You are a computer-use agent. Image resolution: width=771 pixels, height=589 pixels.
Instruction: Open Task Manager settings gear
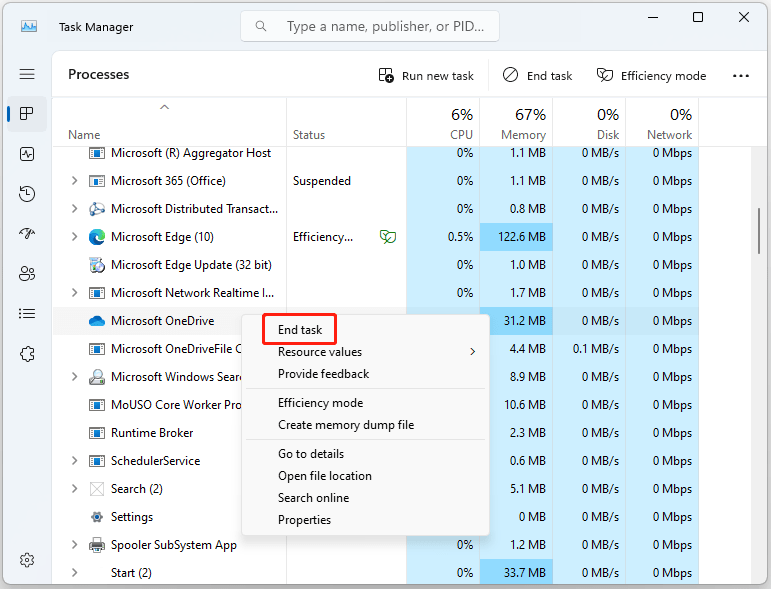(27, 560)
